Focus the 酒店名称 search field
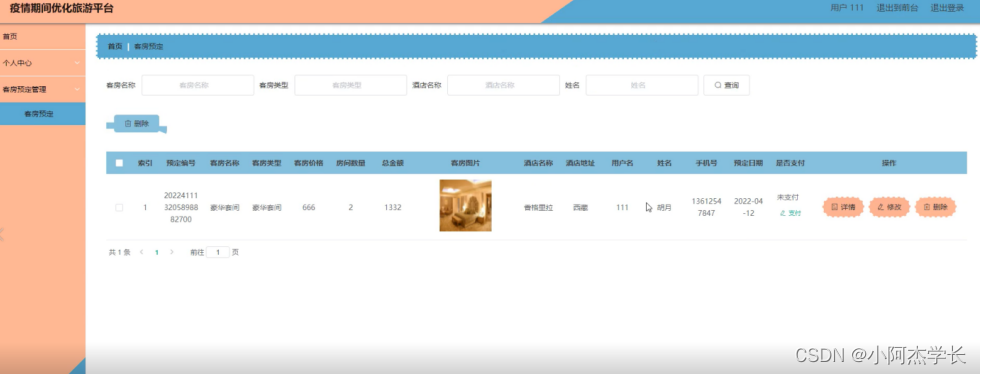 (x=504, y=85)
